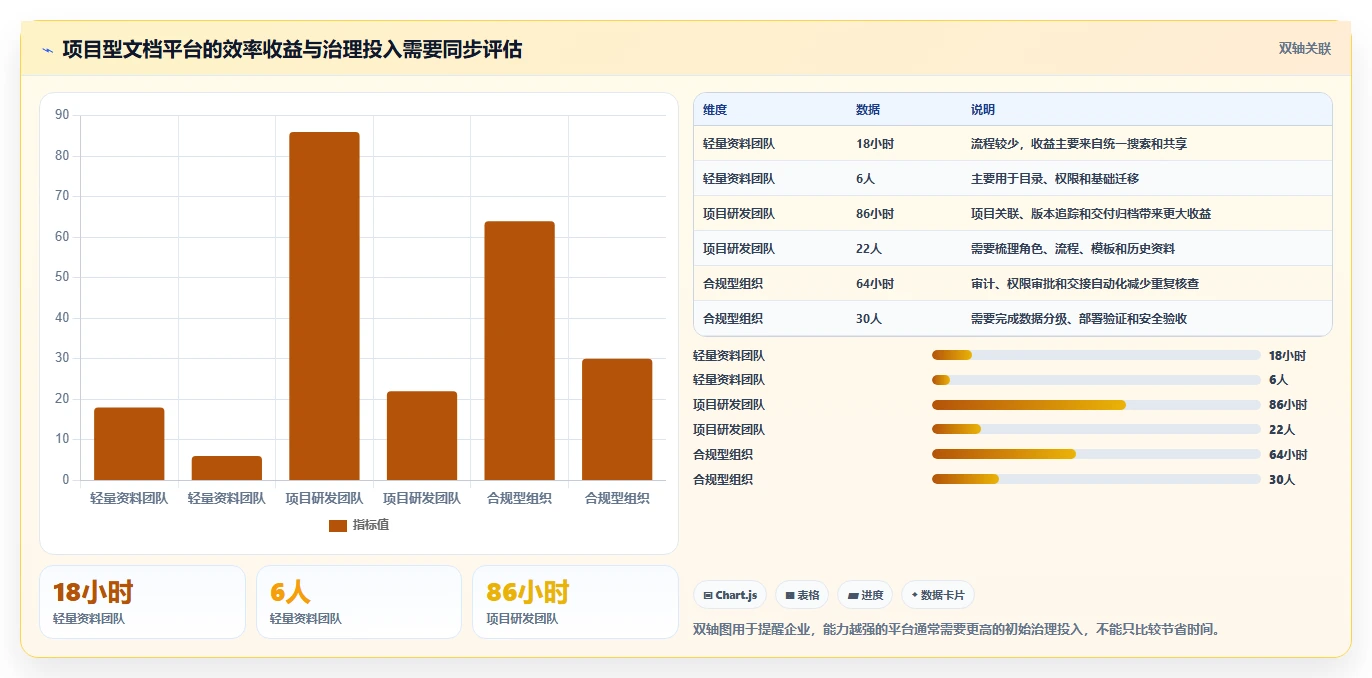This screenshot has height=678, width=1372.
Task: Select the 双轴关联 badge in the header
Action: (x=1305, y=48)
